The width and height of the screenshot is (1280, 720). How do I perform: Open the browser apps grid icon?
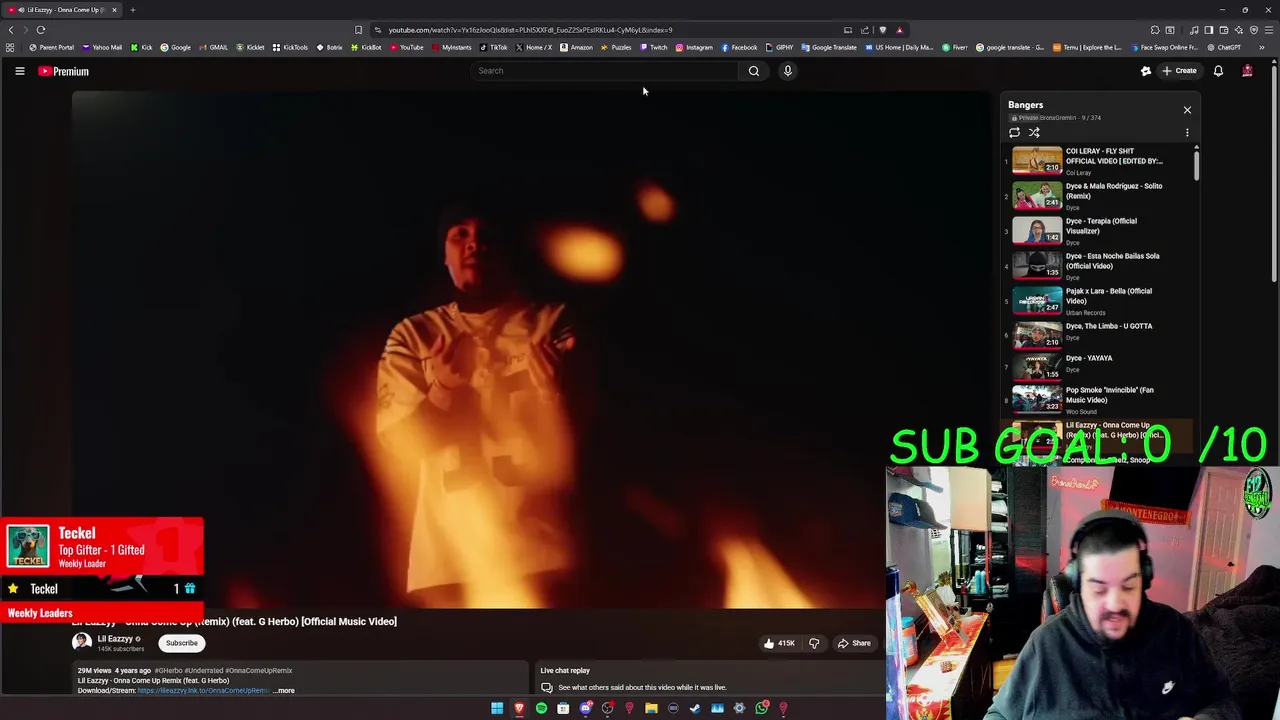[10, 47]
